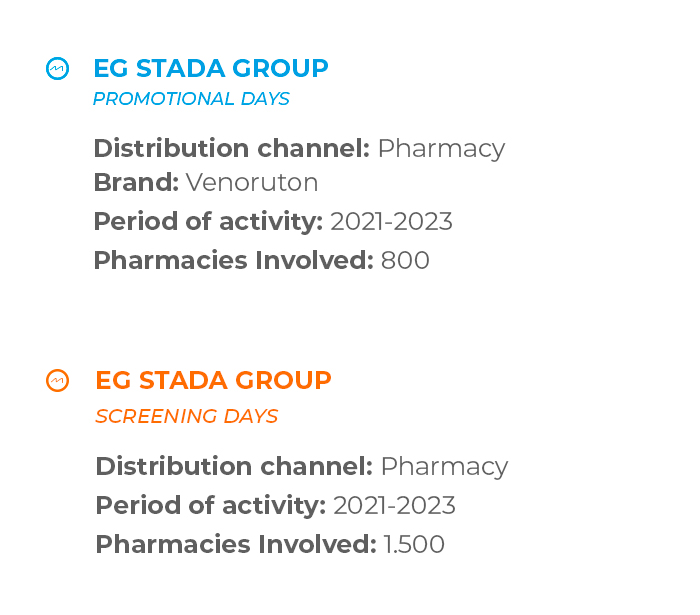
Task: Click Period of activity under Promotional Days
Action: click(x=273, y=221)
